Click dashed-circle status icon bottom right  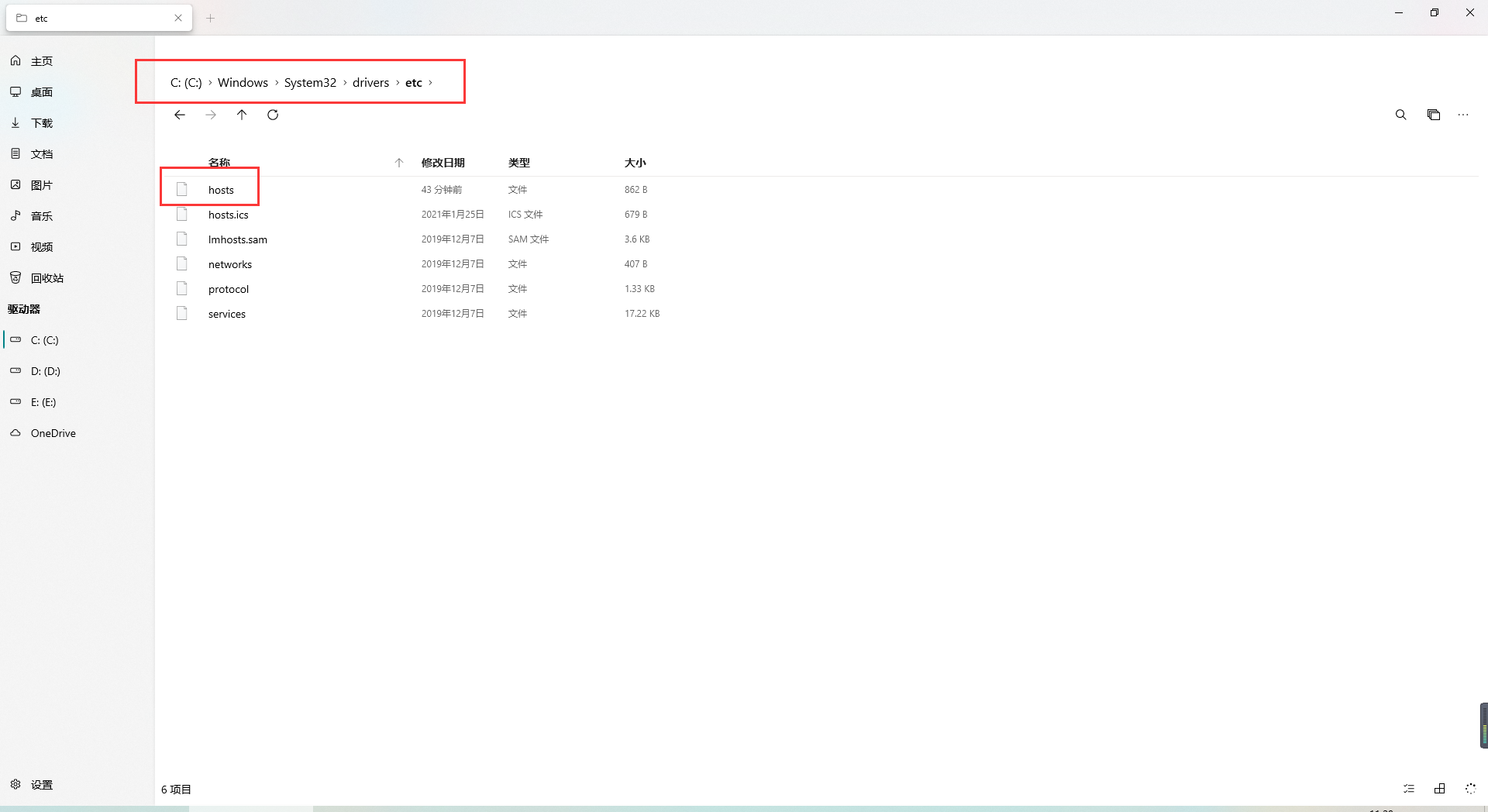1470,789
